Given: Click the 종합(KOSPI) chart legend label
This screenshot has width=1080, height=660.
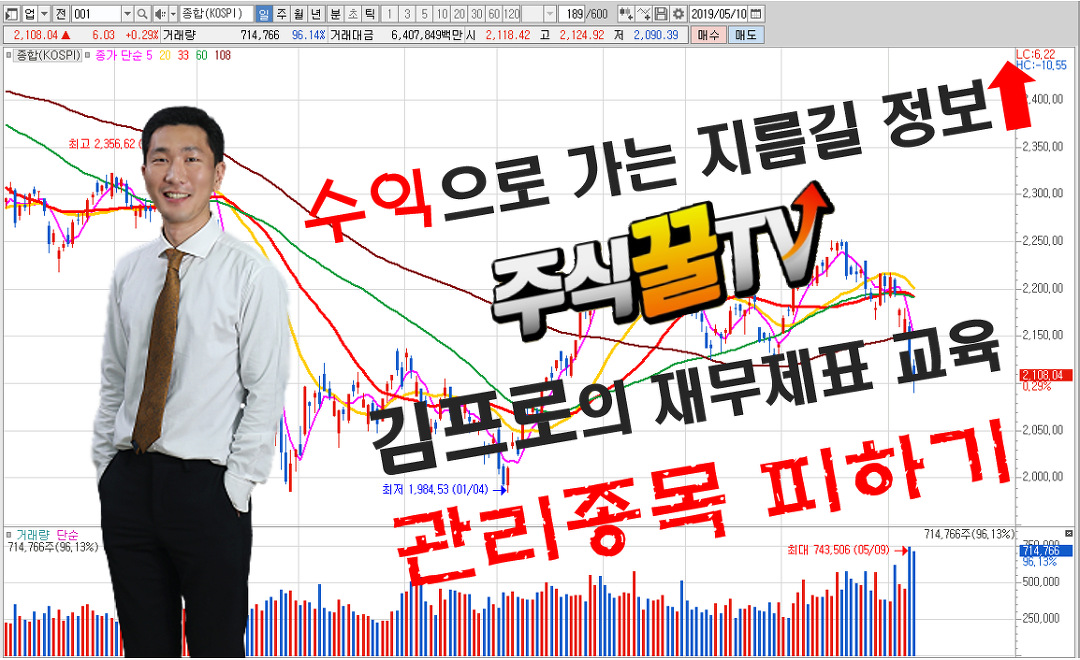Looking at the screenshot, I should pyautogui.click(x=48, y=55).
